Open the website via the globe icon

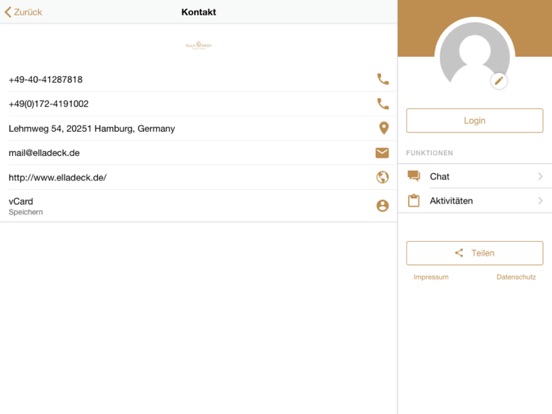click(x=382, y=177)
